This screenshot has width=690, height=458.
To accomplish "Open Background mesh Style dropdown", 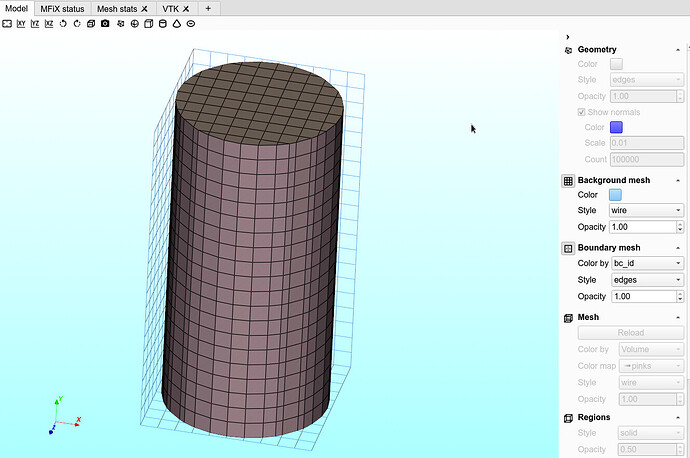I will pos(646,211).
